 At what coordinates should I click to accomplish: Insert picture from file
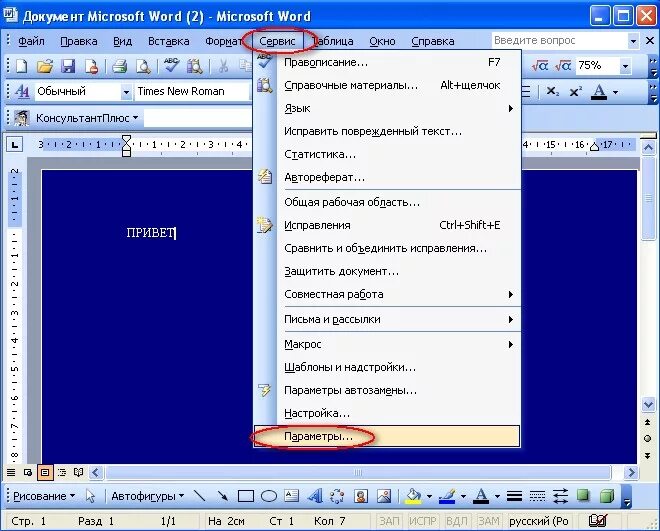pos(384,496)
